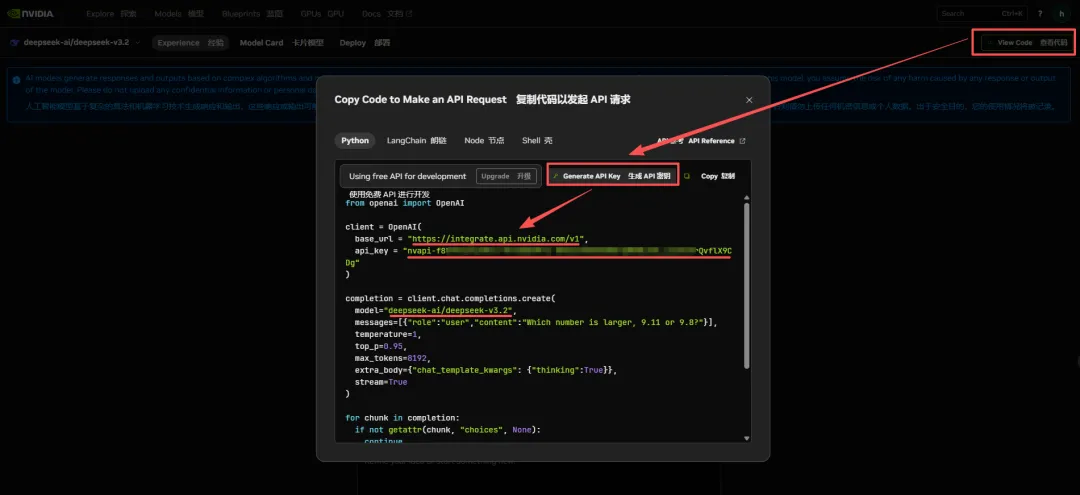The height and width of the screenshot is (495, 1080).
Task: Click the key icon on Generate API Key
Action: coord(556,176)
